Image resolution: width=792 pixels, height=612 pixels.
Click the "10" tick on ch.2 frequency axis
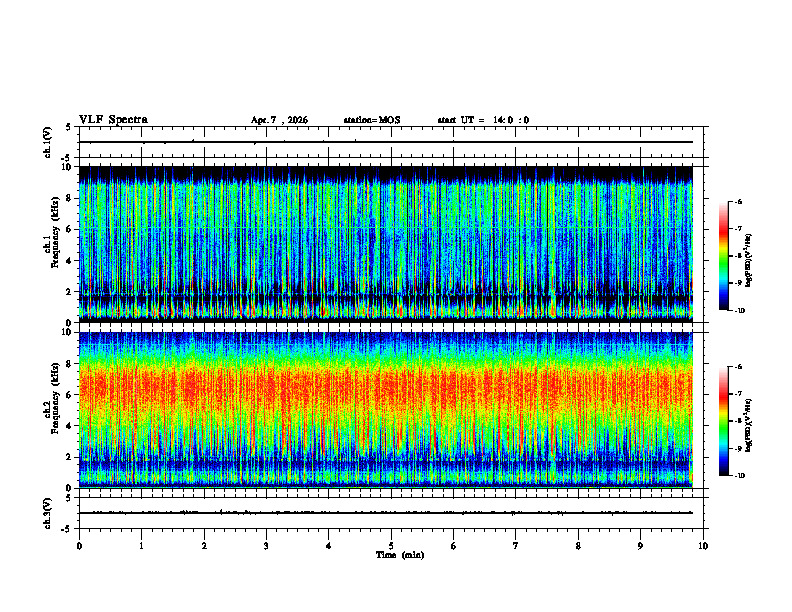(x=67, y=332)
